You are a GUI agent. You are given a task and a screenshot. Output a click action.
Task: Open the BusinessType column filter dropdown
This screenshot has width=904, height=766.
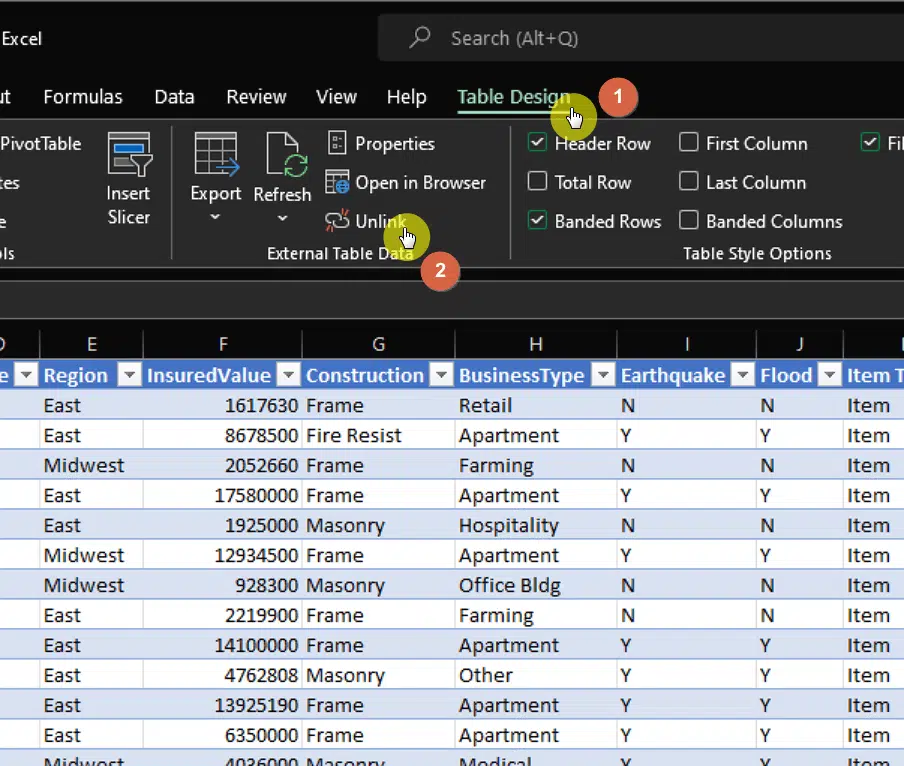point(604,376)
